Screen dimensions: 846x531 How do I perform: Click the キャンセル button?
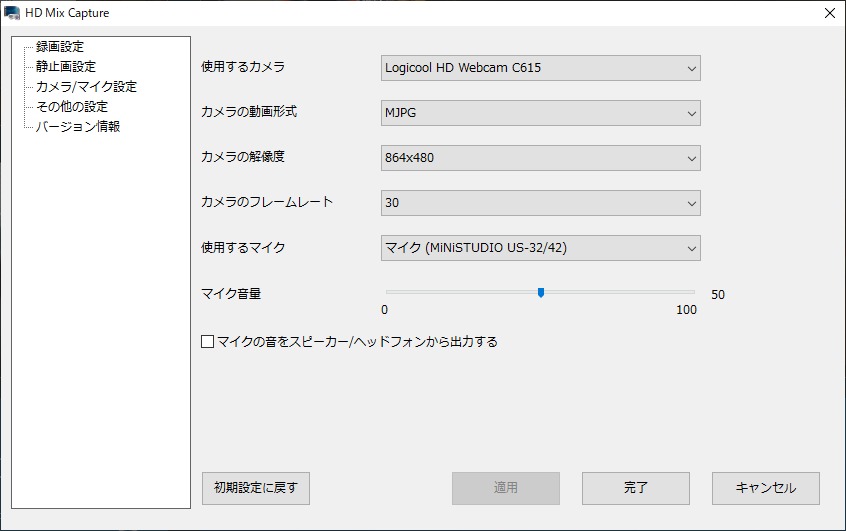(x=766, y=488)
